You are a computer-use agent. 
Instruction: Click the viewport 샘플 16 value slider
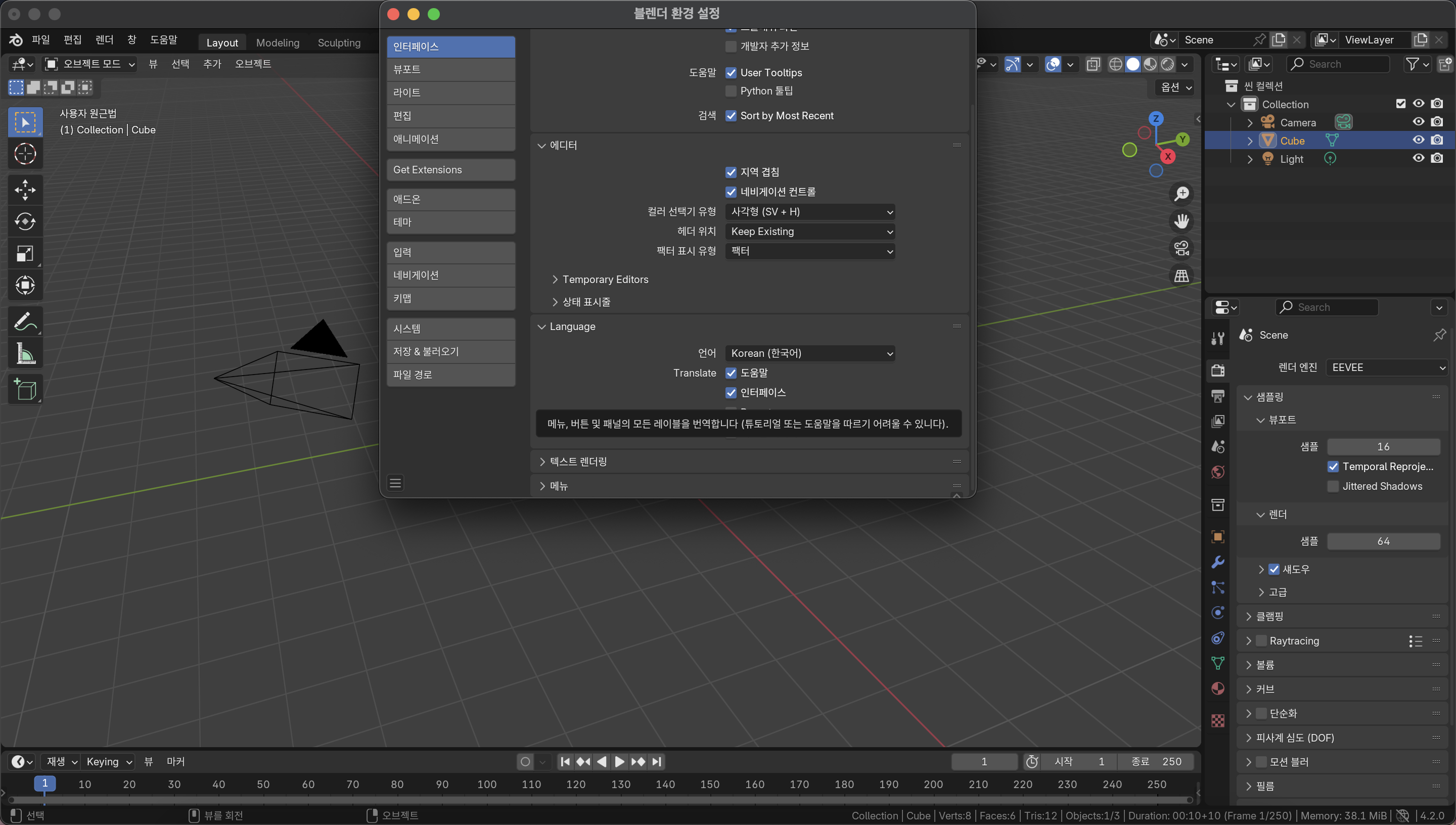pos(1383,446)
